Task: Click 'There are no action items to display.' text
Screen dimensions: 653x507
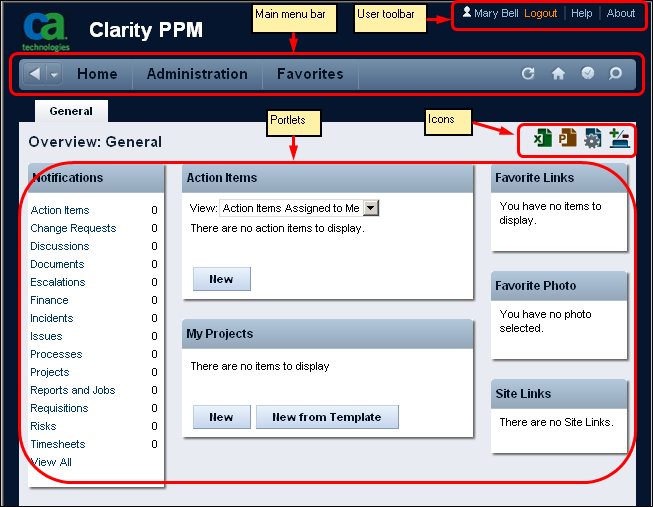Action: (x=277, y=228)
